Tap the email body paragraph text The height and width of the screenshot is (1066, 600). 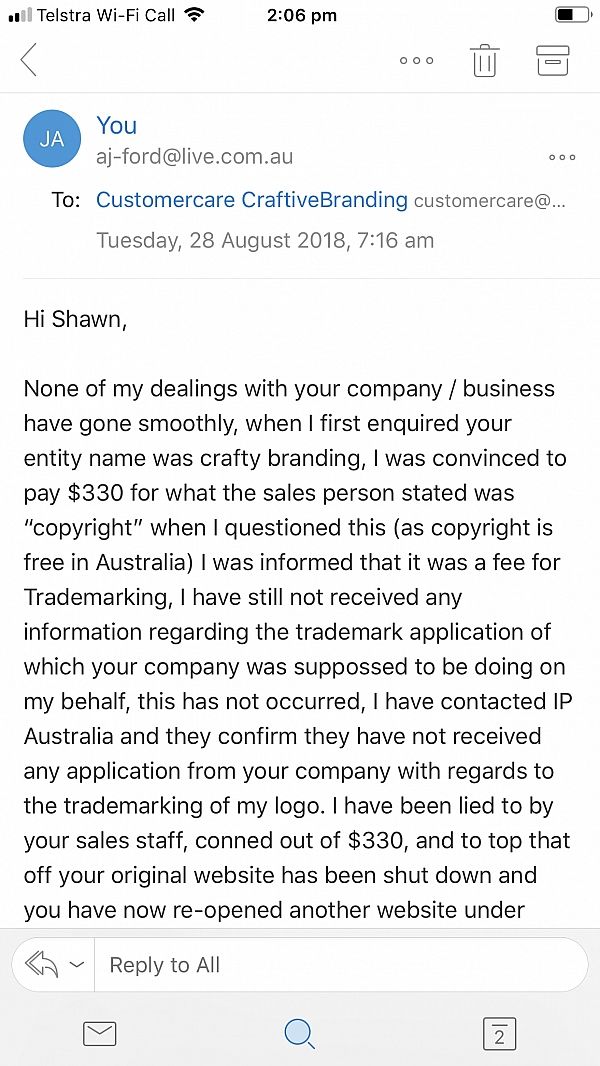296,649
